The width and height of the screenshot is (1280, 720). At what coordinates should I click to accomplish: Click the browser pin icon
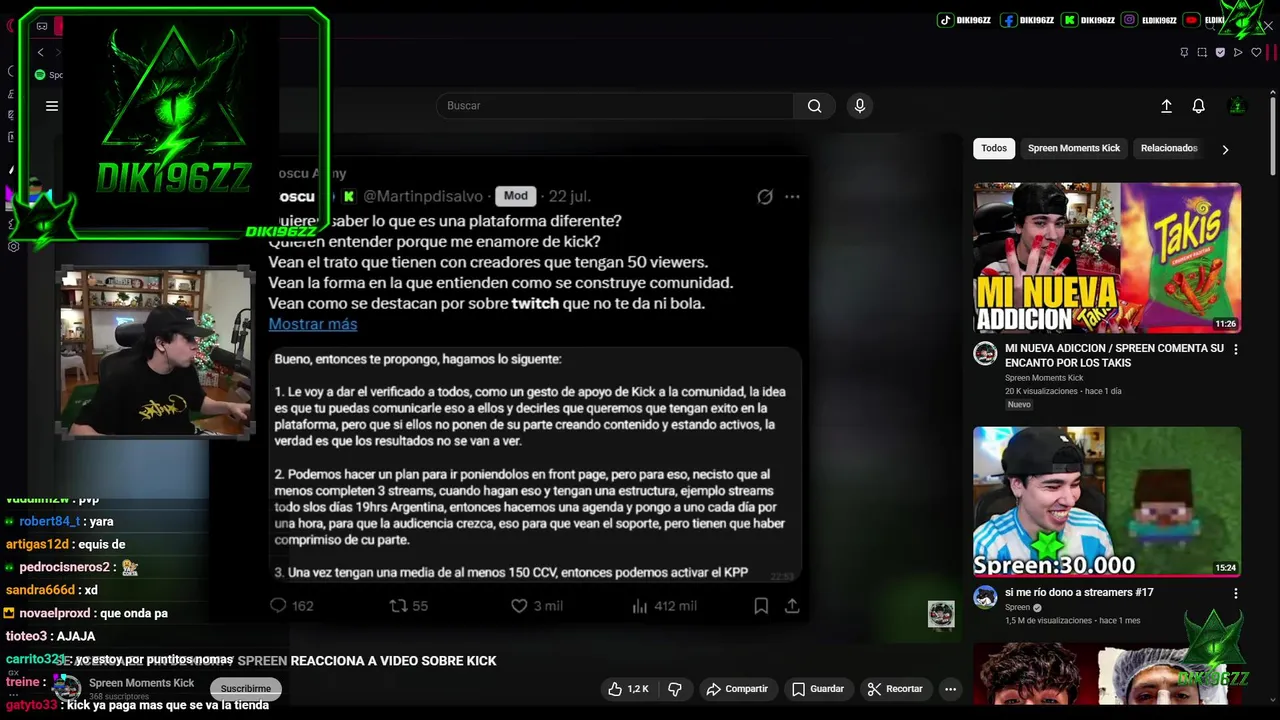pos(1184,52)
